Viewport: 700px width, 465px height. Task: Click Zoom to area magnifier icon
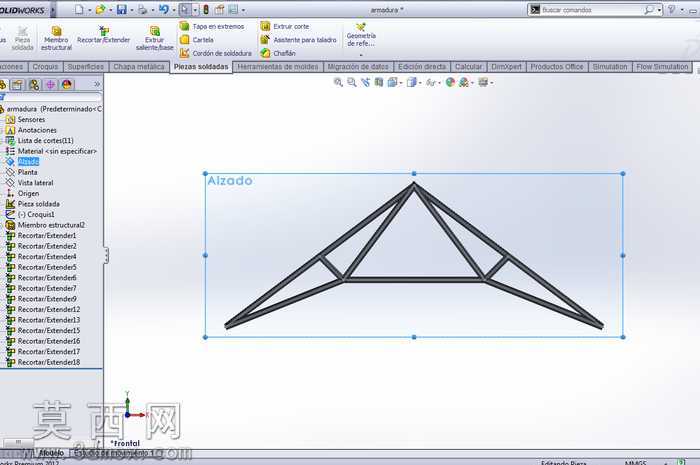[352, 82]
